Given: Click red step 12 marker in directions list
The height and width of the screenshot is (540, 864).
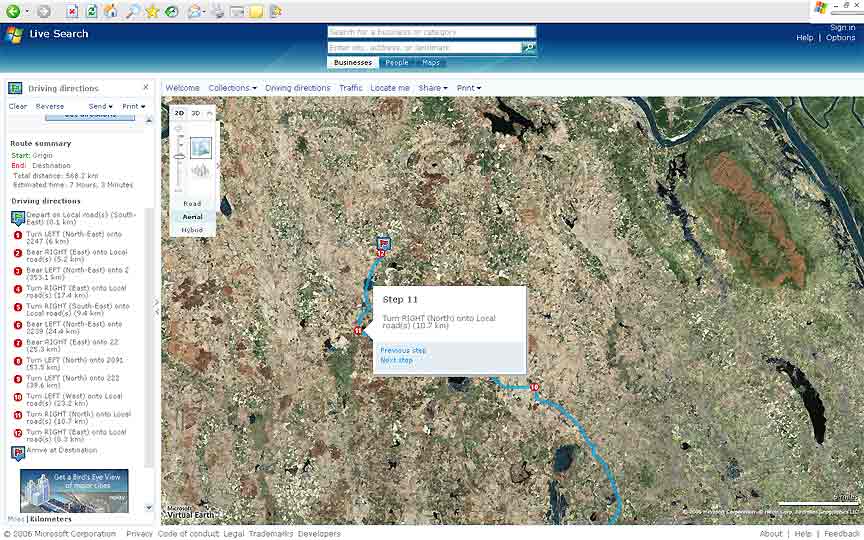Looking at the screenshot, I should pos(18,433).
